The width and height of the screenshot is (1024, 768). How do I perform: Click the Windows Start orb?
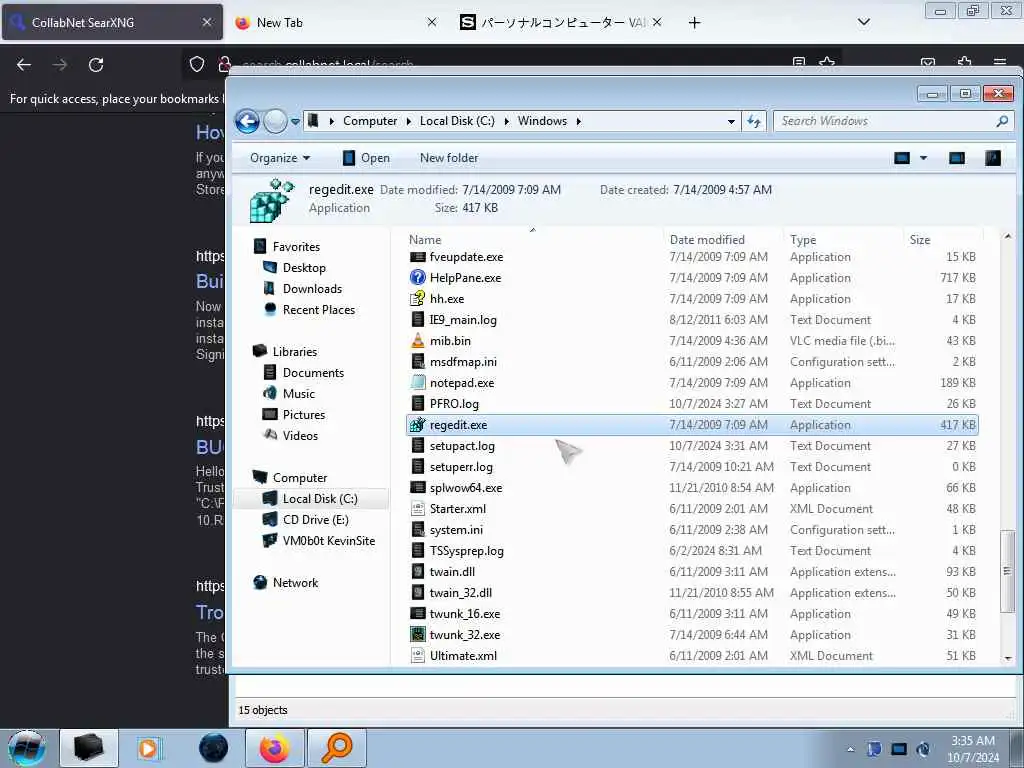(27, 748)
